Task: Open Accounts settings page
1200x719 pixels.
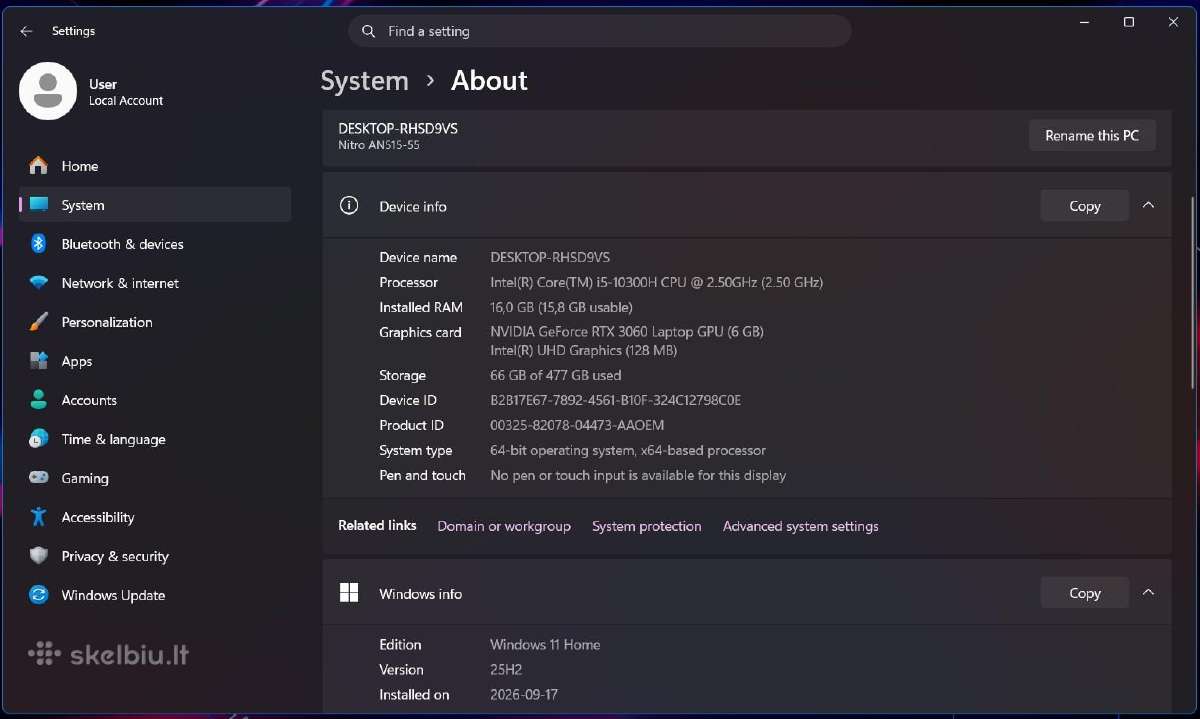Action: 155,400
